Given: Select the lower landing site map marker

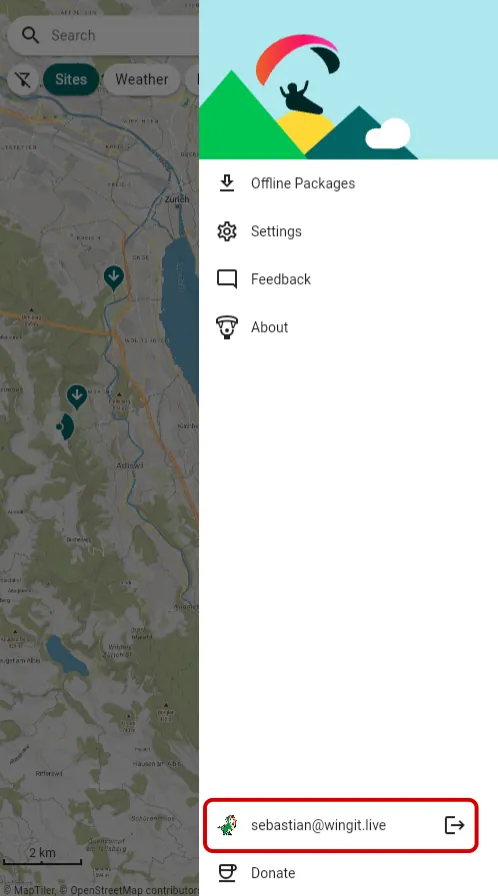Looking at the screenshot, I should click(77, 397).
